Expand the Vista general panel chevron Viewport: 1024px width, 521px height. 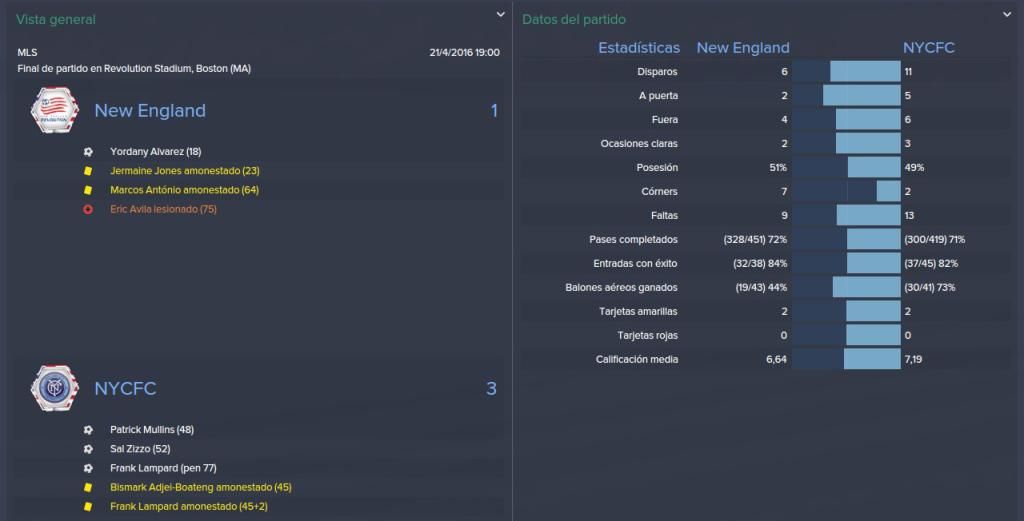click(500, 14)
